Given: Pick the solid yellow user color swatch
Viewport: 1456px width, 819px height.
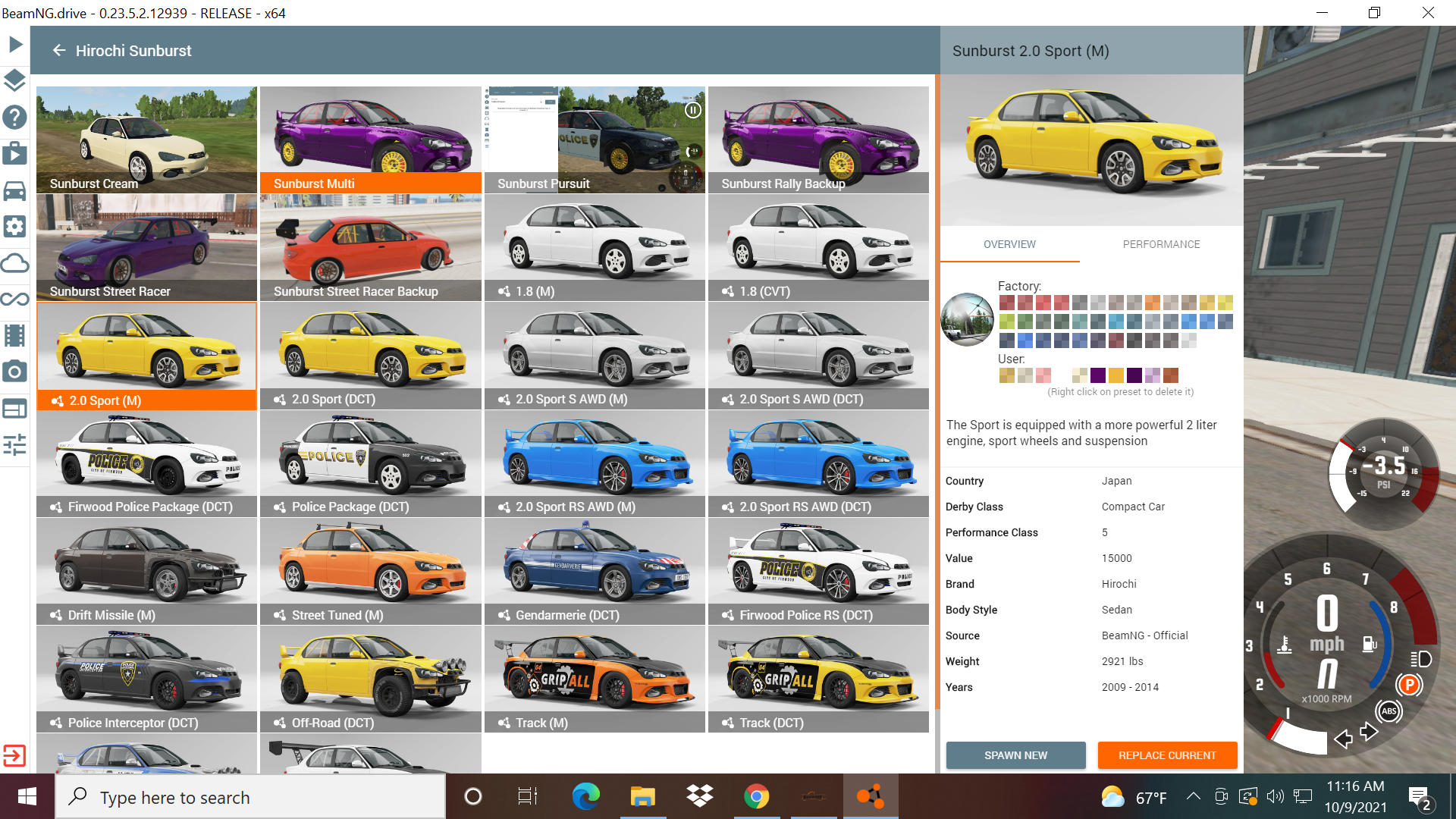Looking at the screenshot, I should 1116,375.
